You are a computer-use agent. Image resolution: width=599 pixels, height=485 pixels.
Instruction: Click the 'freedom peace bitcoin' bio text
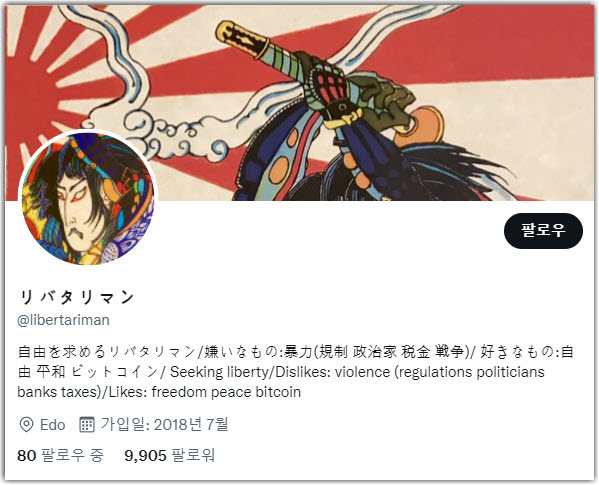click(226, 392)
